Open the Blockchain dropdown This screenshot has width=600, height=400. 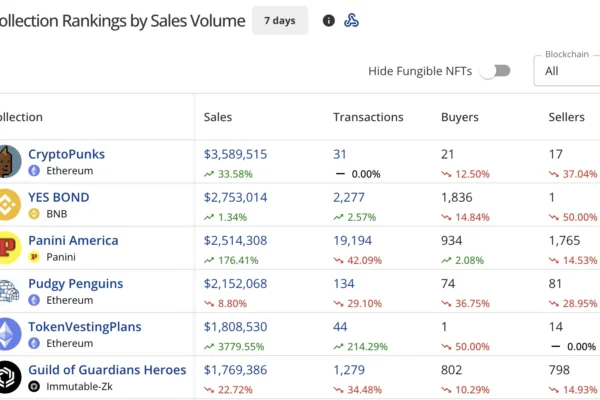pos(566,71)
